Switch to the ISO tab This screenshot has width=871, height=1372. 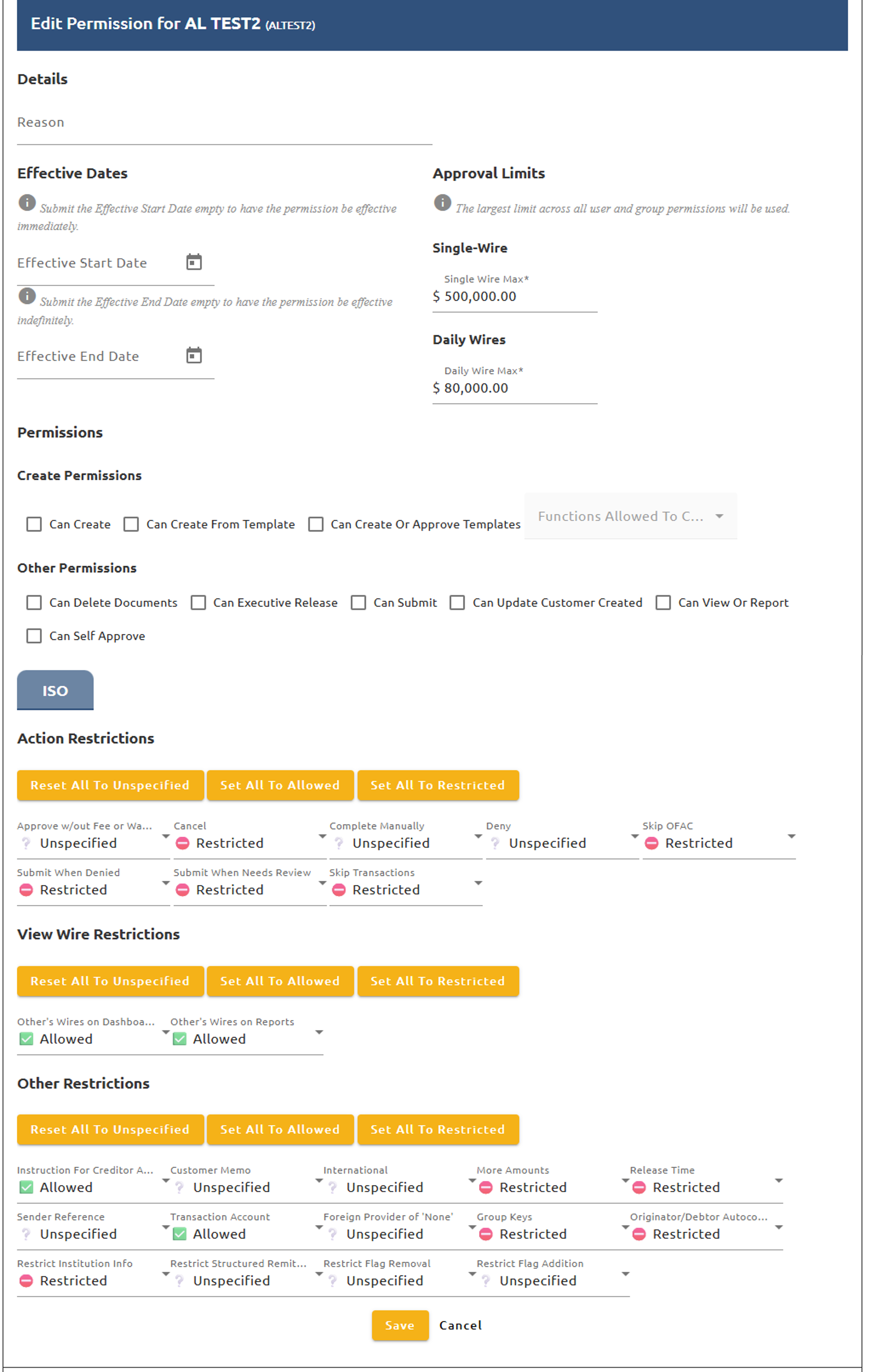coord(55,690)
